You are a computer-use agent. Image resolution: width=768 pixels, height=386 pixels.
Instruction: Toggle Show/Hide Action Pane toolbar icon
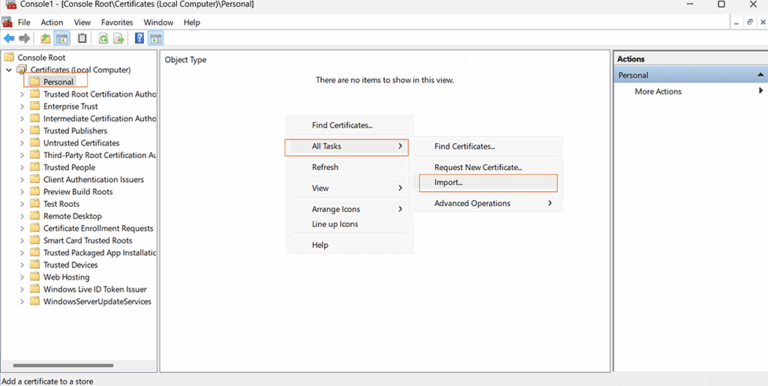tap(155, 38)
